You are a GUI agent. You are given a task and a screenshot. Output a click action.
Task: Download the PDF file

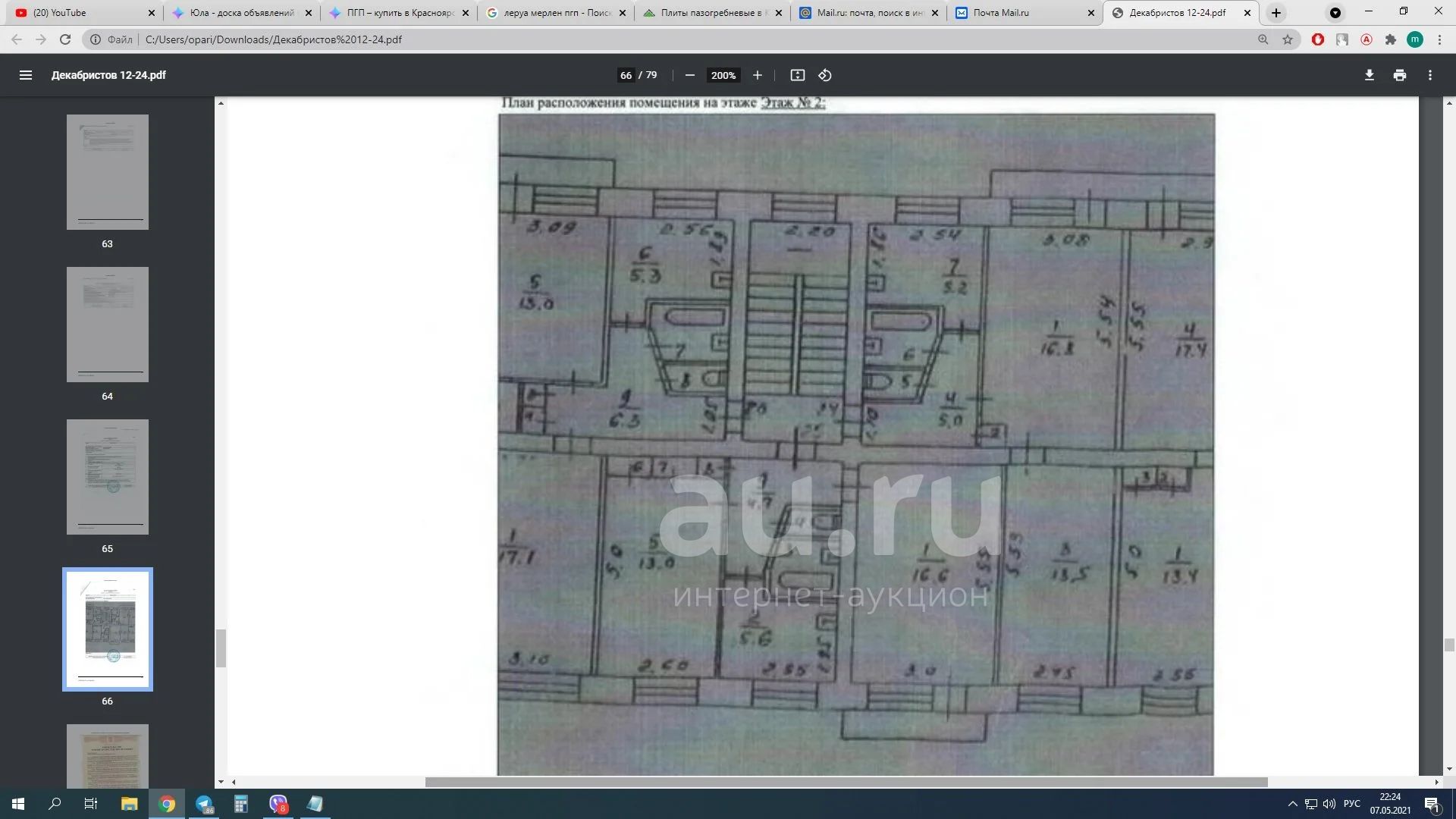pyautogui.click(x=1370, y=75)
